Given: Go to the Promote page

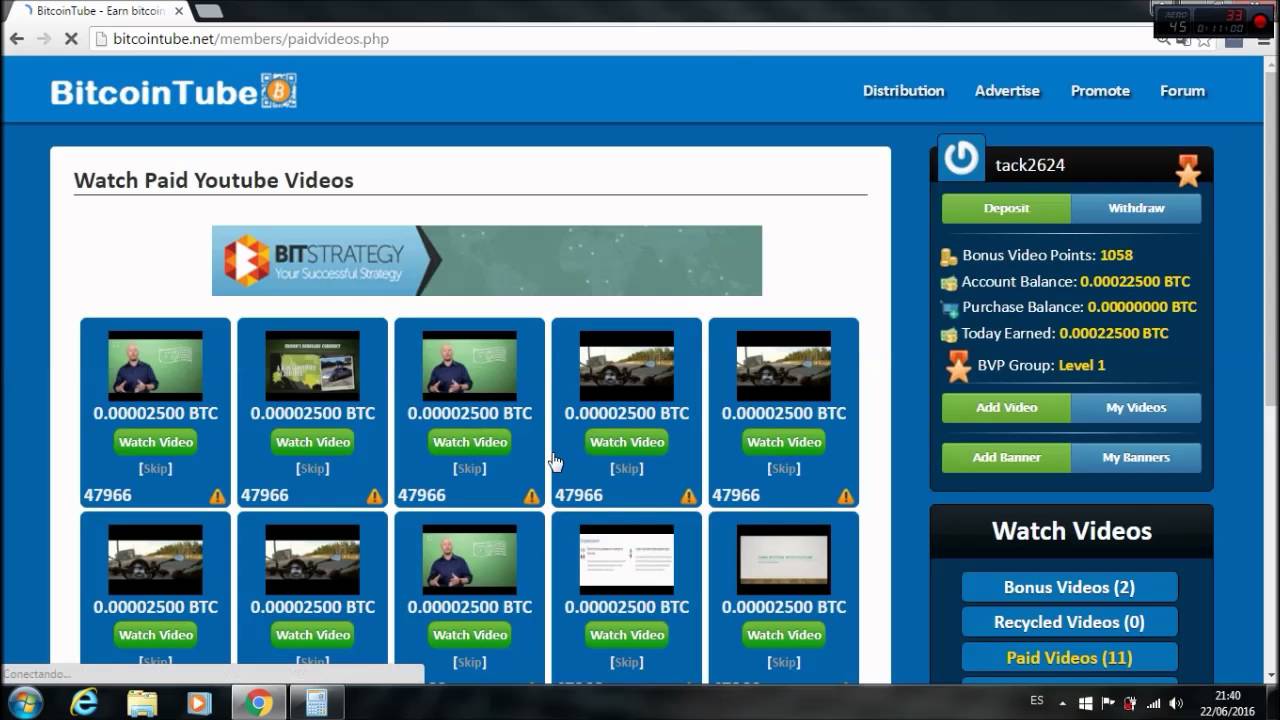Looking at the screenshot, I should (1100, 90).
